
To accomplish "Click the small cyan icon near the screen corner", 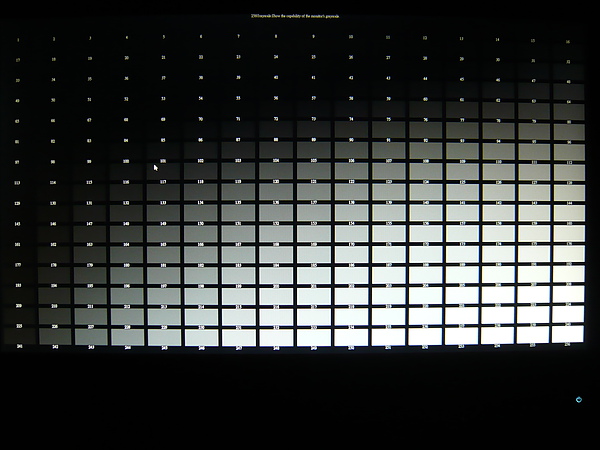I will pyautogui.click(x=579, y=400).
